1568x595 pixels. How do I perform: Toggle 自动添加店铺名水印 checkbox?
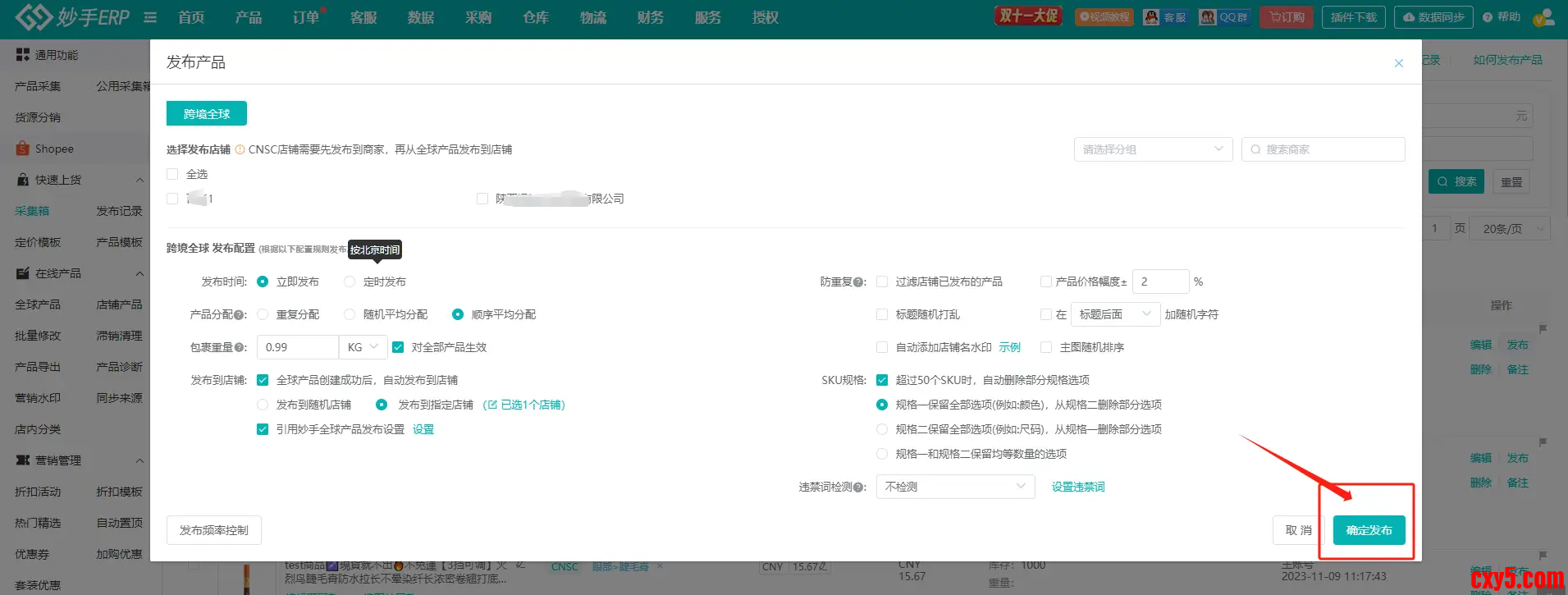click(x=882, y=347)
